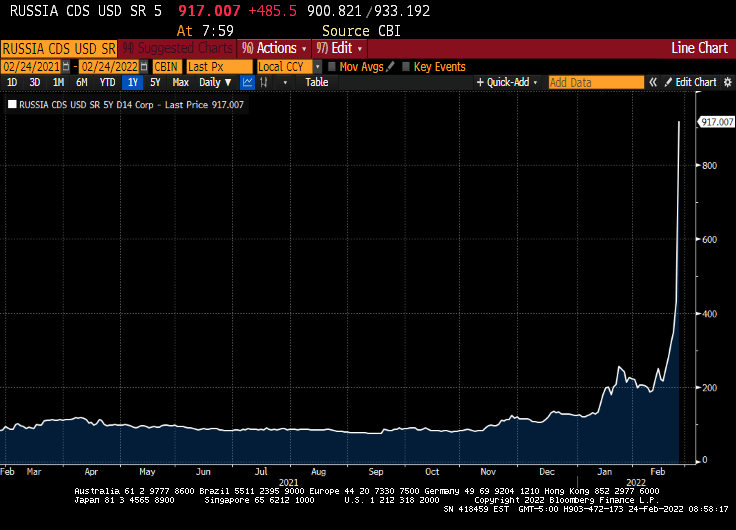Open the Edit menu
Image resolution: width=736 pixels, height=530 pixels.
click(x=340, y=48)
